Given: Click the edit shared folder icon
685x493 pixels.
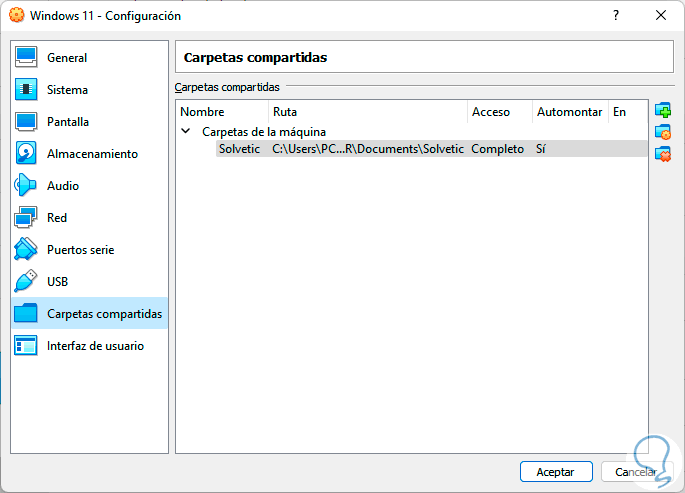Looking at the screenshot, I should 662,132.
